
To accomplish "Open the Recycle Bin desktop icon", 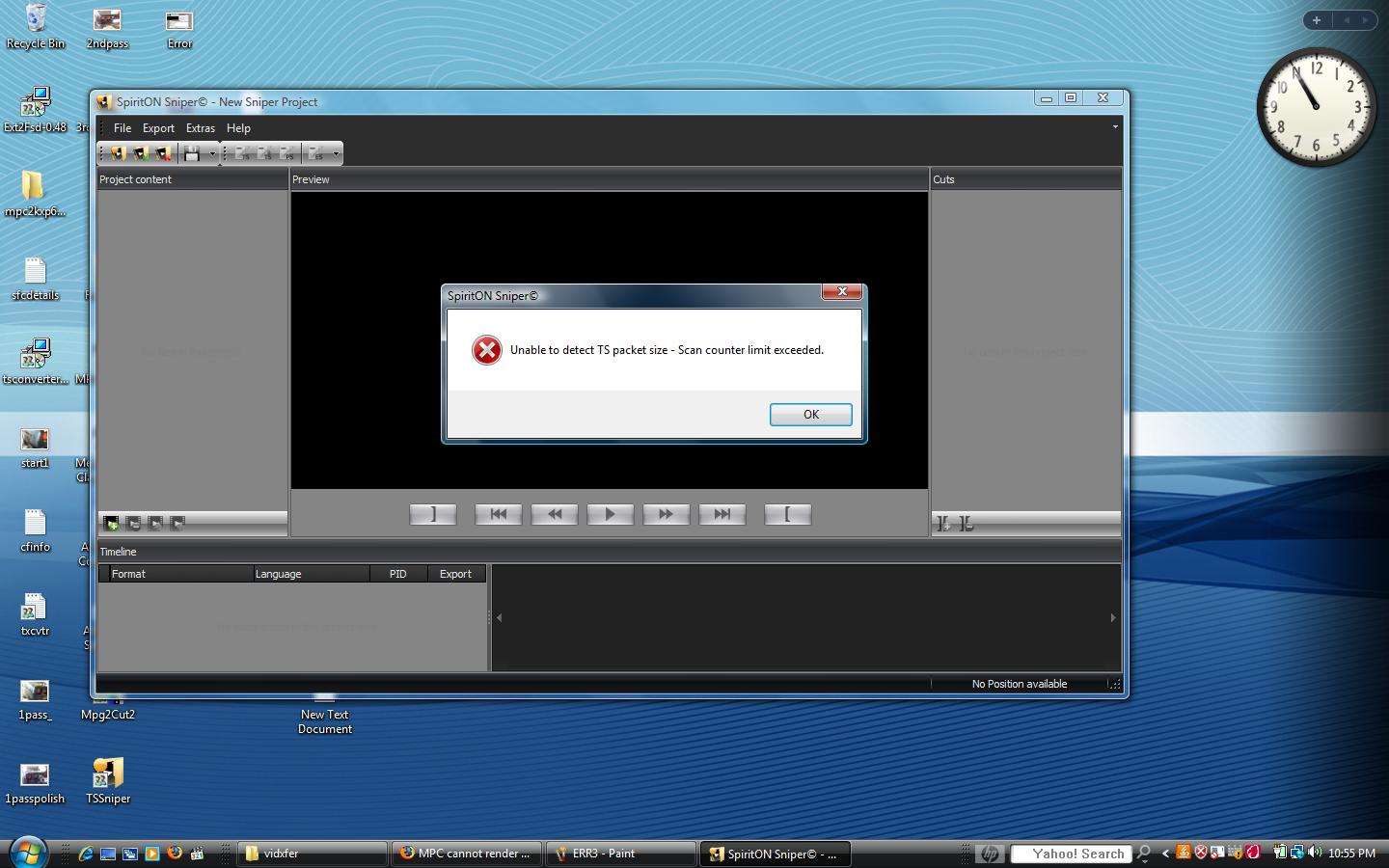I will [x=36, y=26].
